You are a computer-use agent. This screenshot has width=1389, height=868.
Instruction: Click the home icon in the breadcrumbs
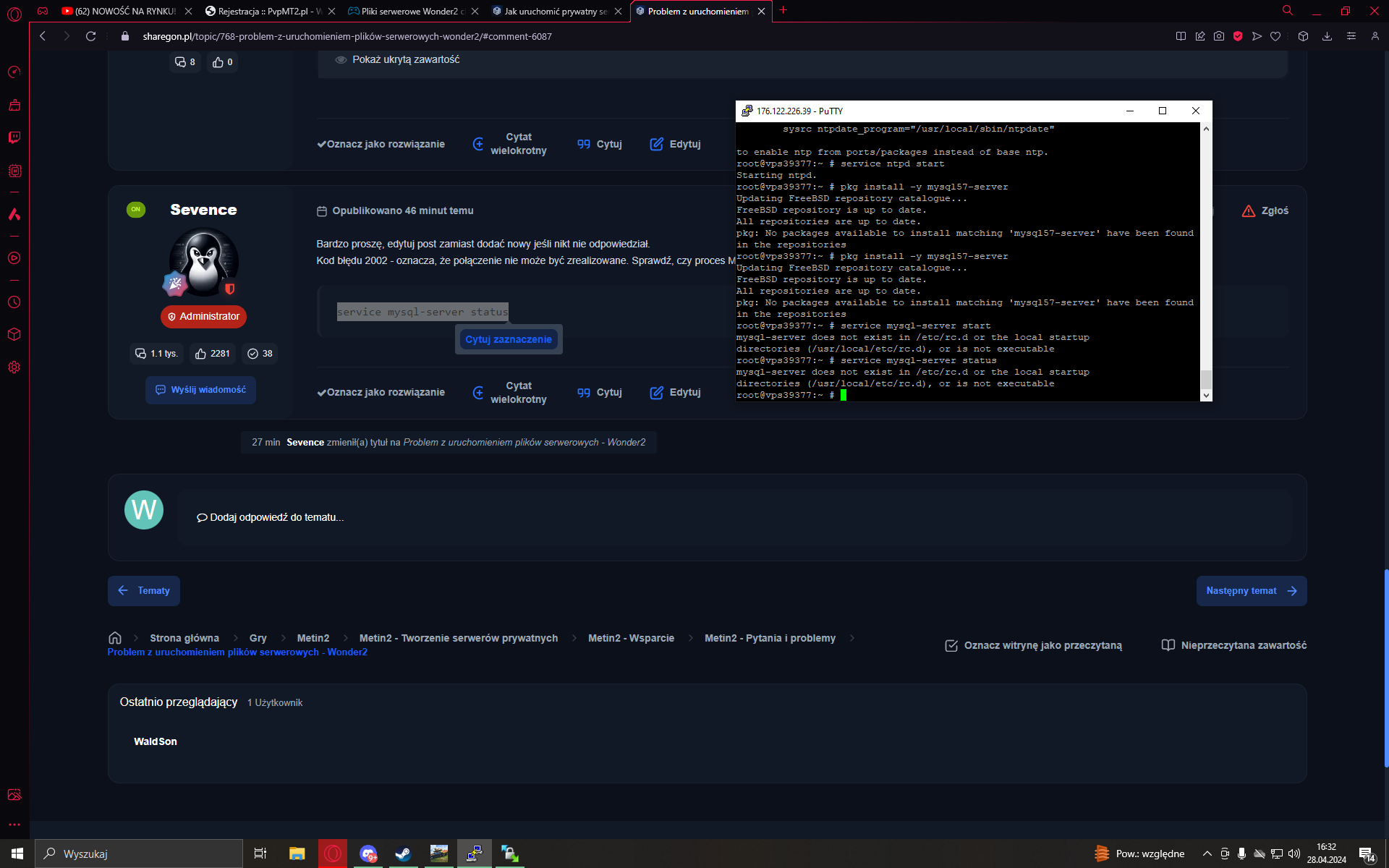tap(114, 638)
